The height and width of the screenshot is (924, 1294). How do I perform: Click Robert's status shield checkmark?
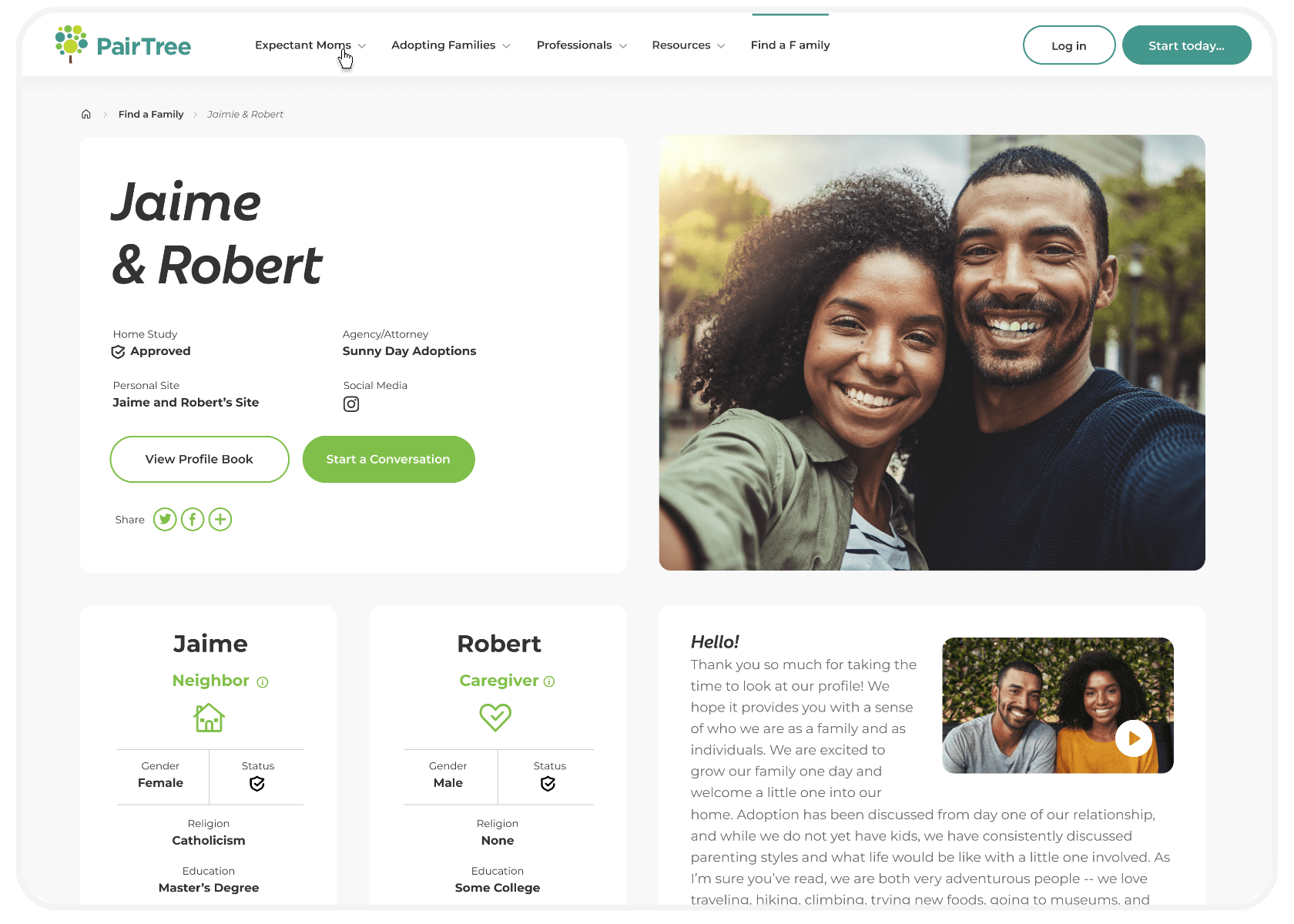click(548, 784)
